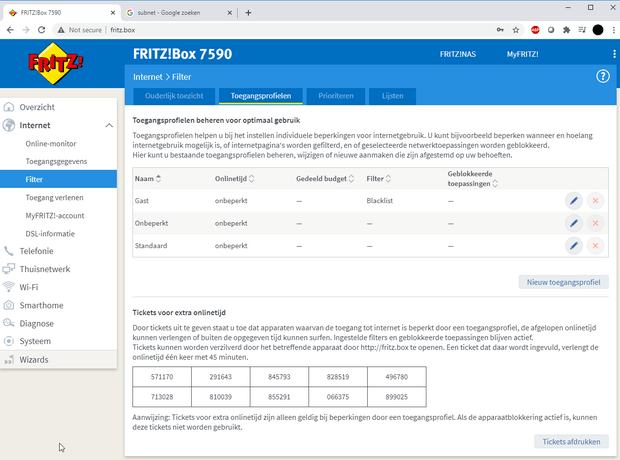The height and width of the screenshot is (460, 620).
Task: Select Filter in the sidebar
Action: pyautogui.click(x=59, y=179)
